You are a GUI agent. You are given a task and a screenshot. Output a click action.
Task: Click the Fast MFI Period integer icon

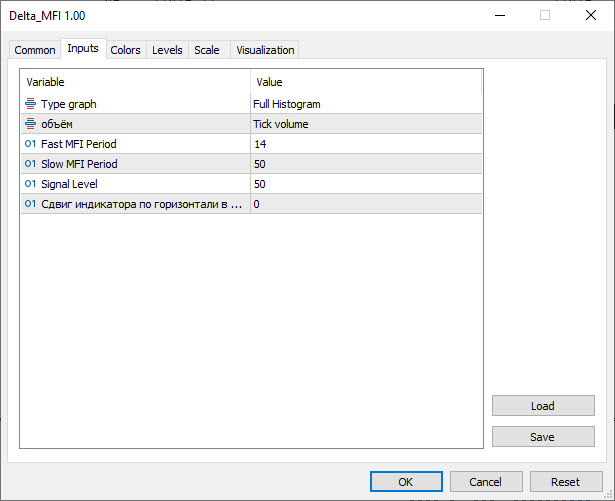click(30, 144)
